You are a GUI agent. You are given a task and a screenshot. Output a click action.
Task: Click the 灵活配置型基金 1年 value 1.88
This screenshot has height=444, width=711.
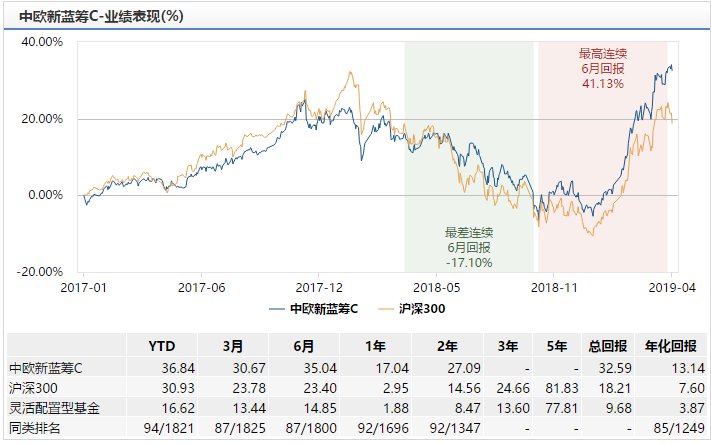[396, 408]
